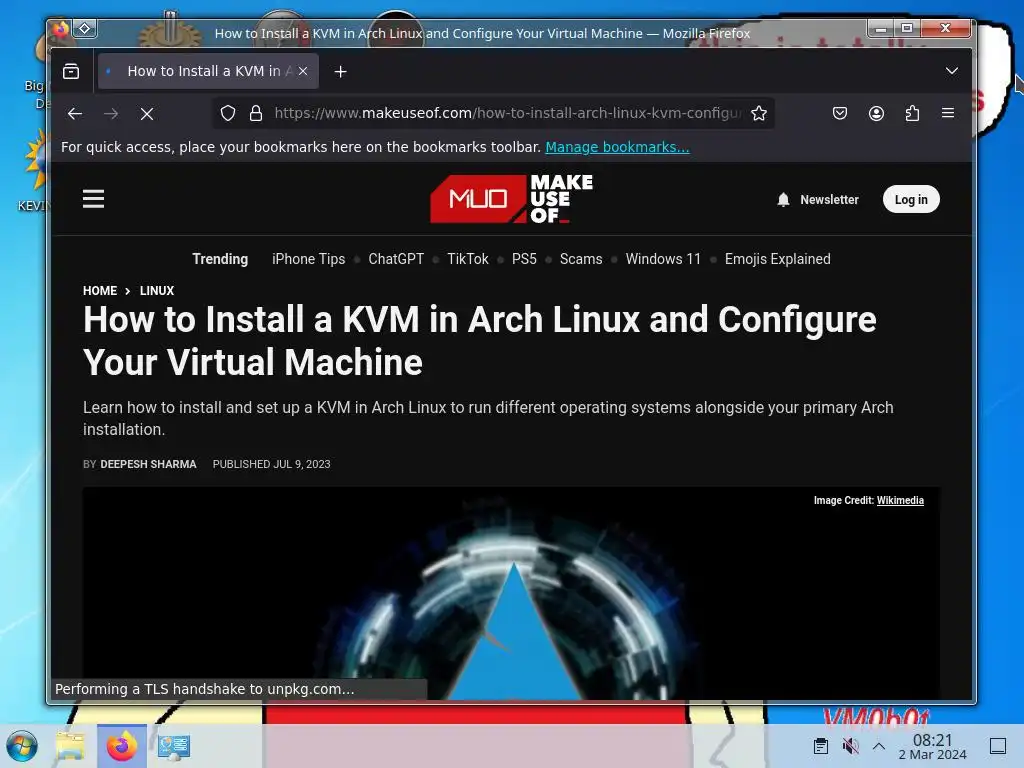Open PS5 trending topic

pyautogui.click(x=524, y=259)
